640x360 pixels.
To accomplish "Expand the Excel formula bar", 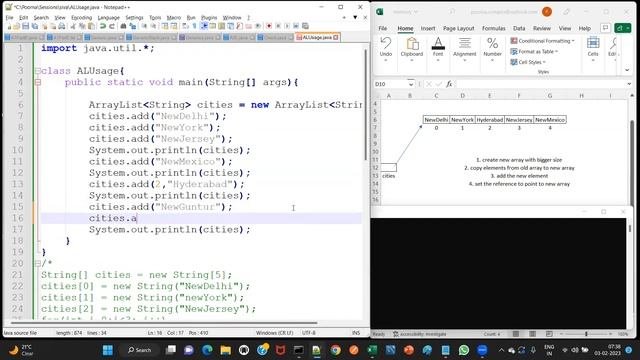I will pyautogui.click(x=629, y=84).
